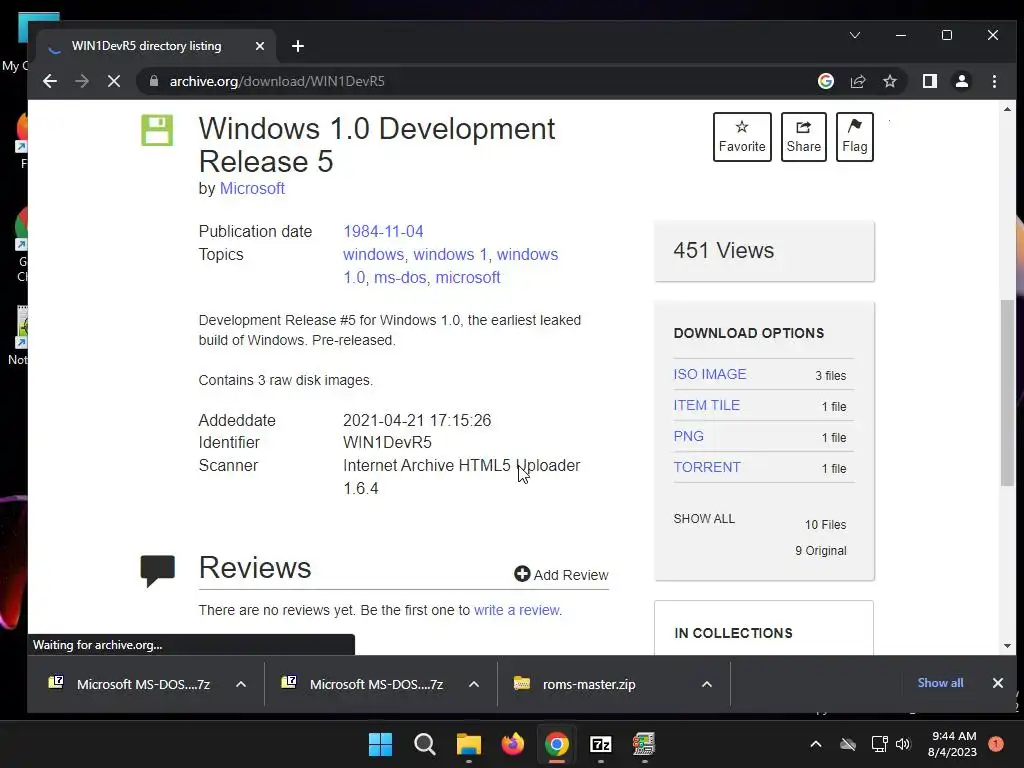Go back to the previous page
1024x768 pixels.
coord(50,81)
